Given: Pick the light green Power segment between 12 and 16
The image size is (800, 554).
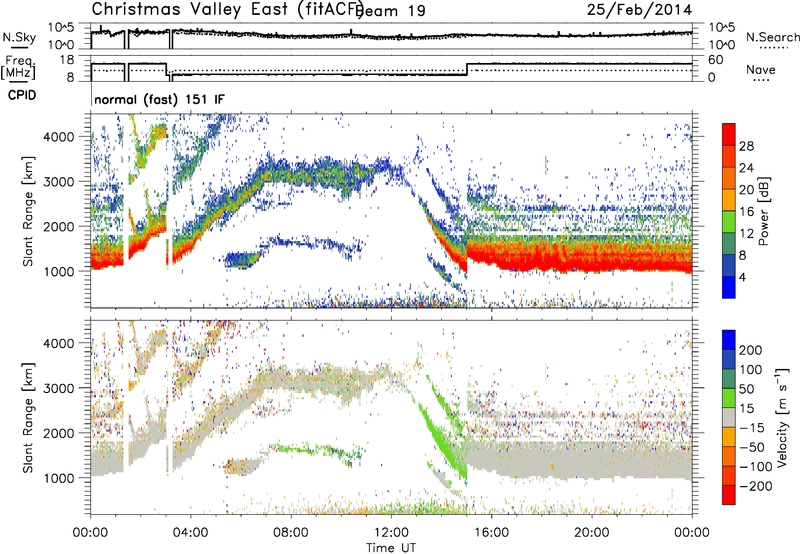Looking at the screenshot, I should pyautogui.click(x=729, y=221).
